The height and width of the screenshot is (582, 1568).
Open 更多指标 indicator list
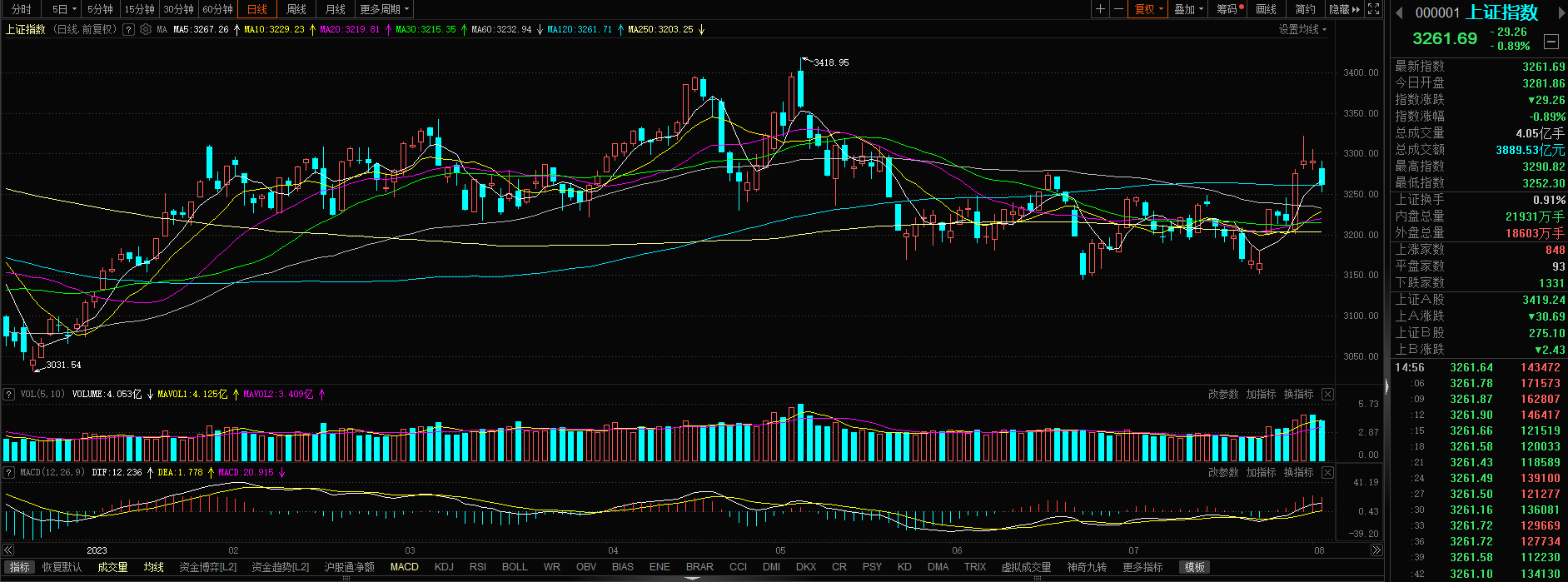coord(1142,567)
